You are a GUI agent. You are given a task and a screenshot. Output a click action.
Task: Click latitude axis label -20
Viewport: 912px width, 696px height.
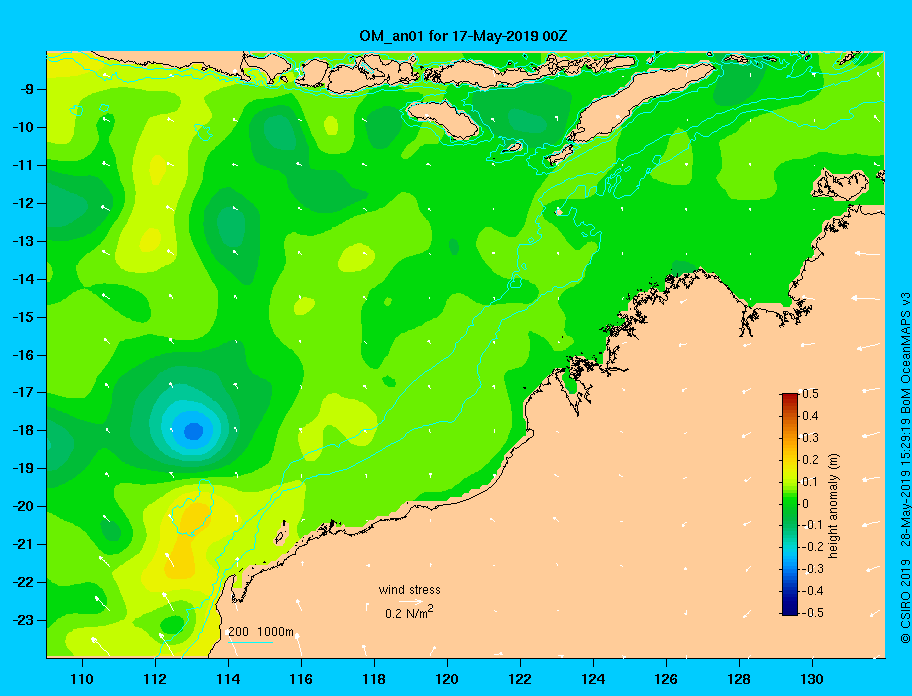(22, 506)
